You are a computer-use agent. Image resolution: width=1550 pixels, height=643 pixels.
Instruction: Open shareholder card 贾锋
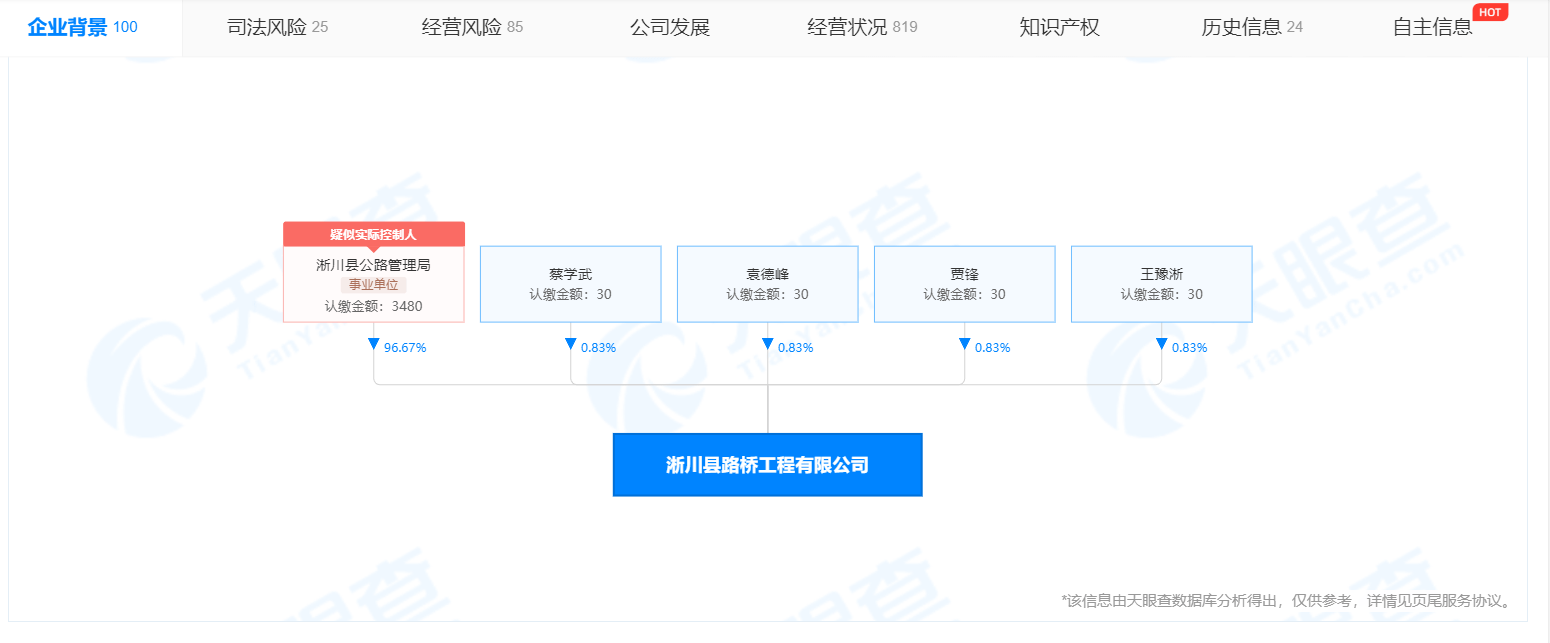click(x=965, y=284)
